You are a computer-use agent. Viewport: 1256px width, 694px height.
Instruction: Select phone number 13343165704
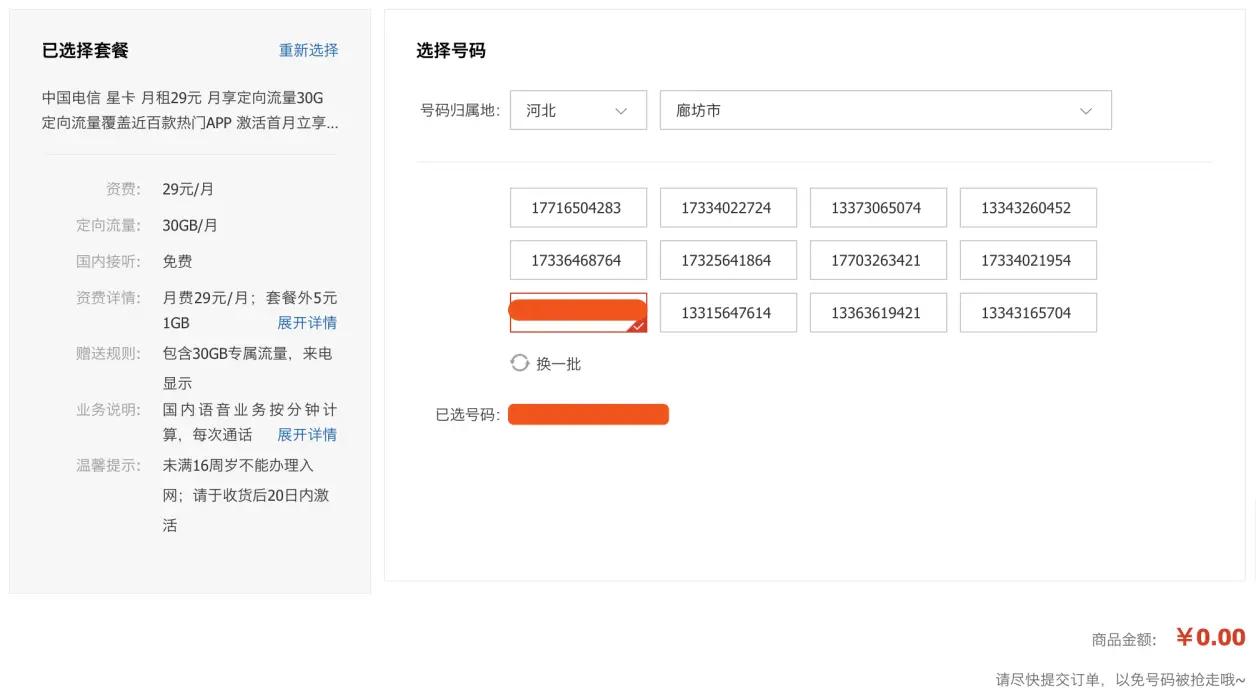[x=1028, y=312]
